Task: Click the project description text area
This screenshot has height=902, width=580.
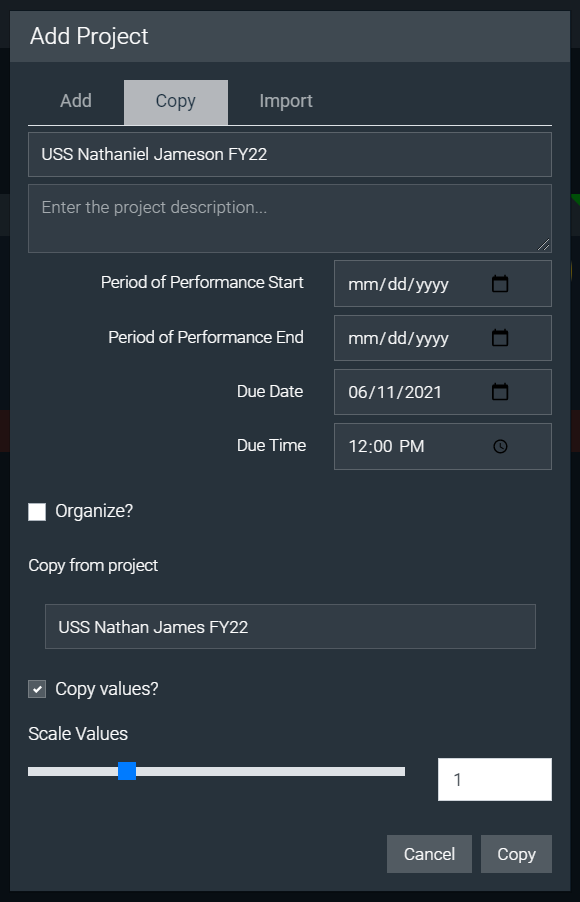Action: [x=290, y=218]
